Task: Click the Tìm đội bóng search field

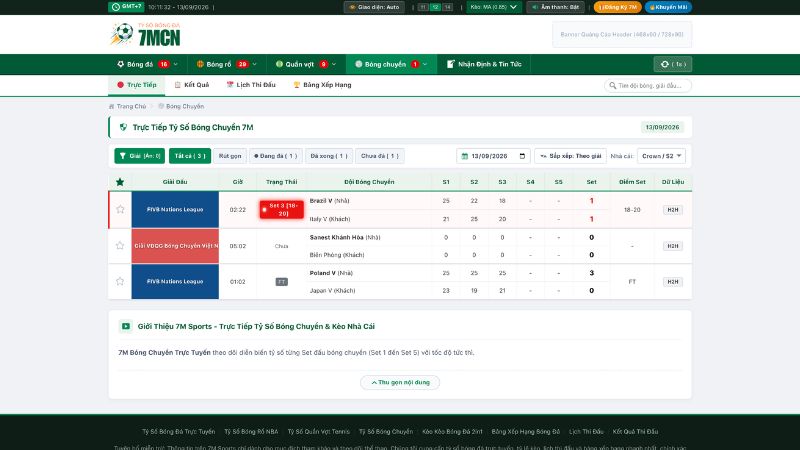Action: (x=647, y=86)
